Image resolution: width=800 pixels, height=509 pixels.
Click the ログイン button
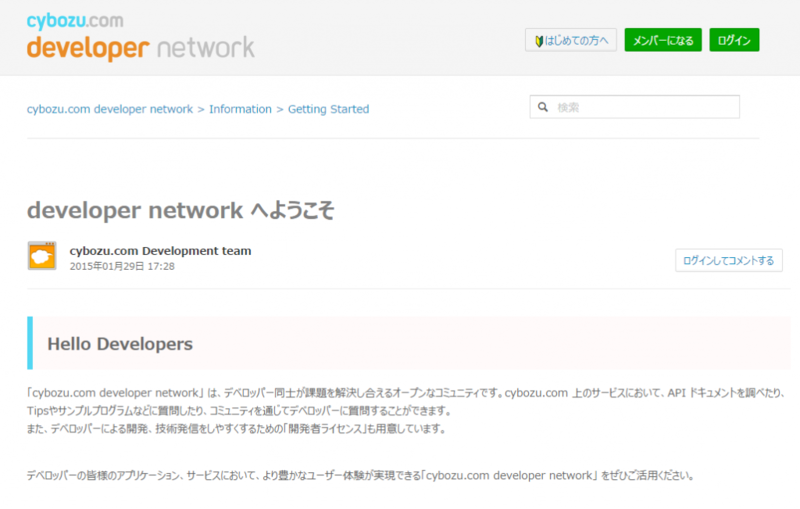tap(734, 40)
